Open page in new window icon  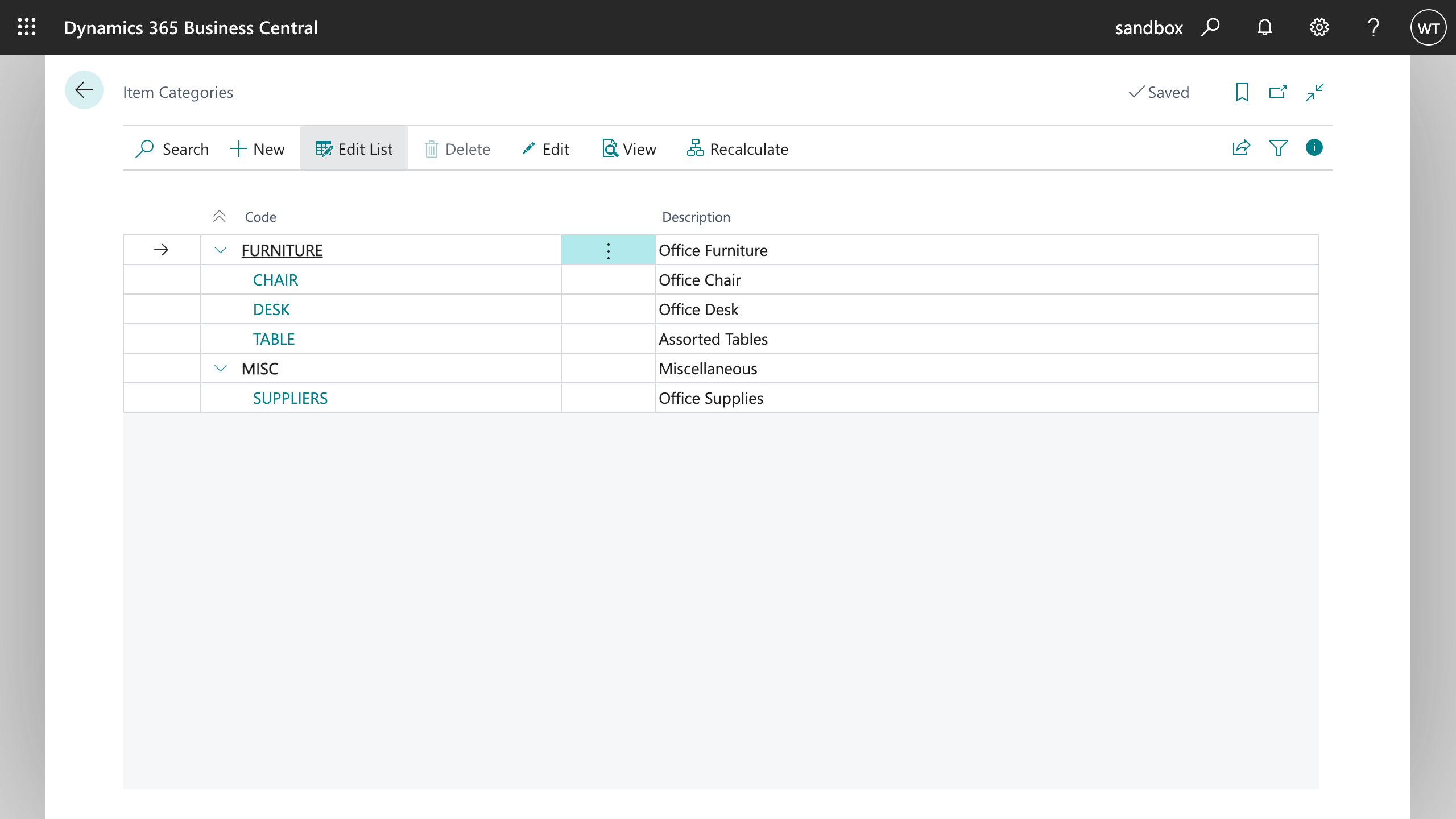coord(1278,92)
